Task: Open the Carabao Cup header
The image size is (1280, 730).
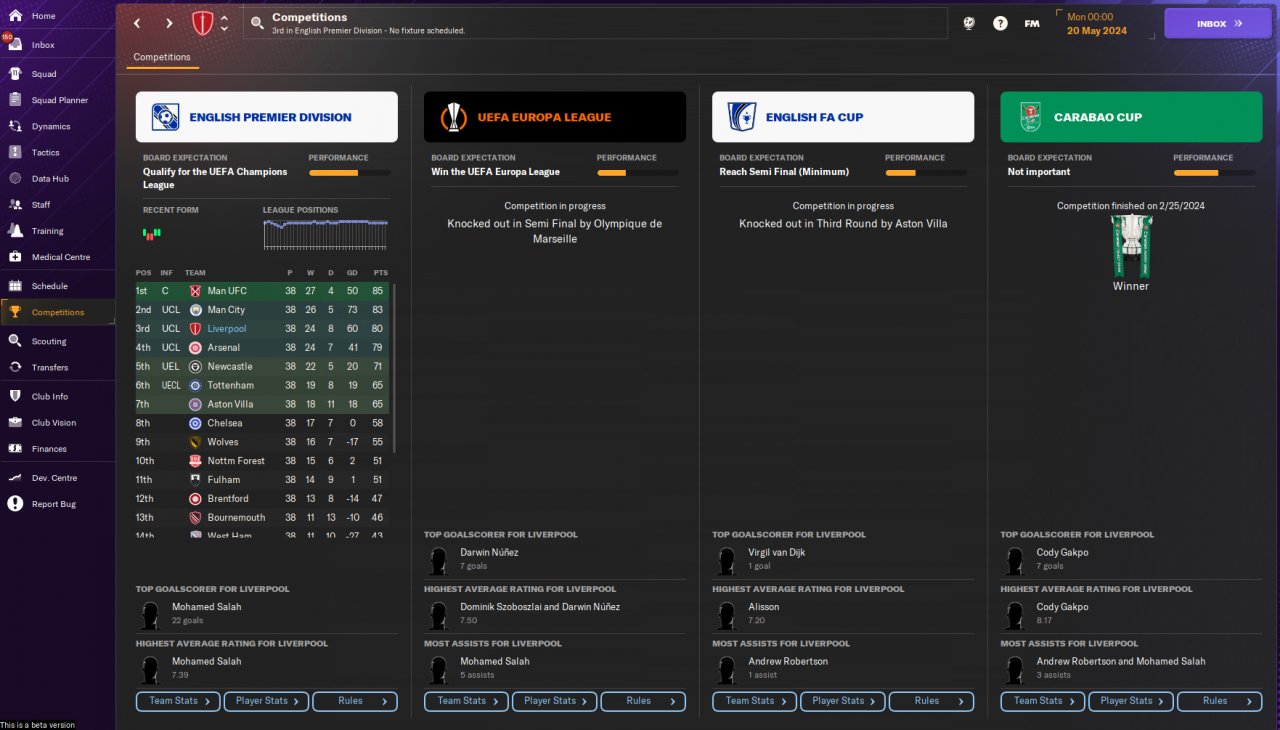Action: (1131, 117)
